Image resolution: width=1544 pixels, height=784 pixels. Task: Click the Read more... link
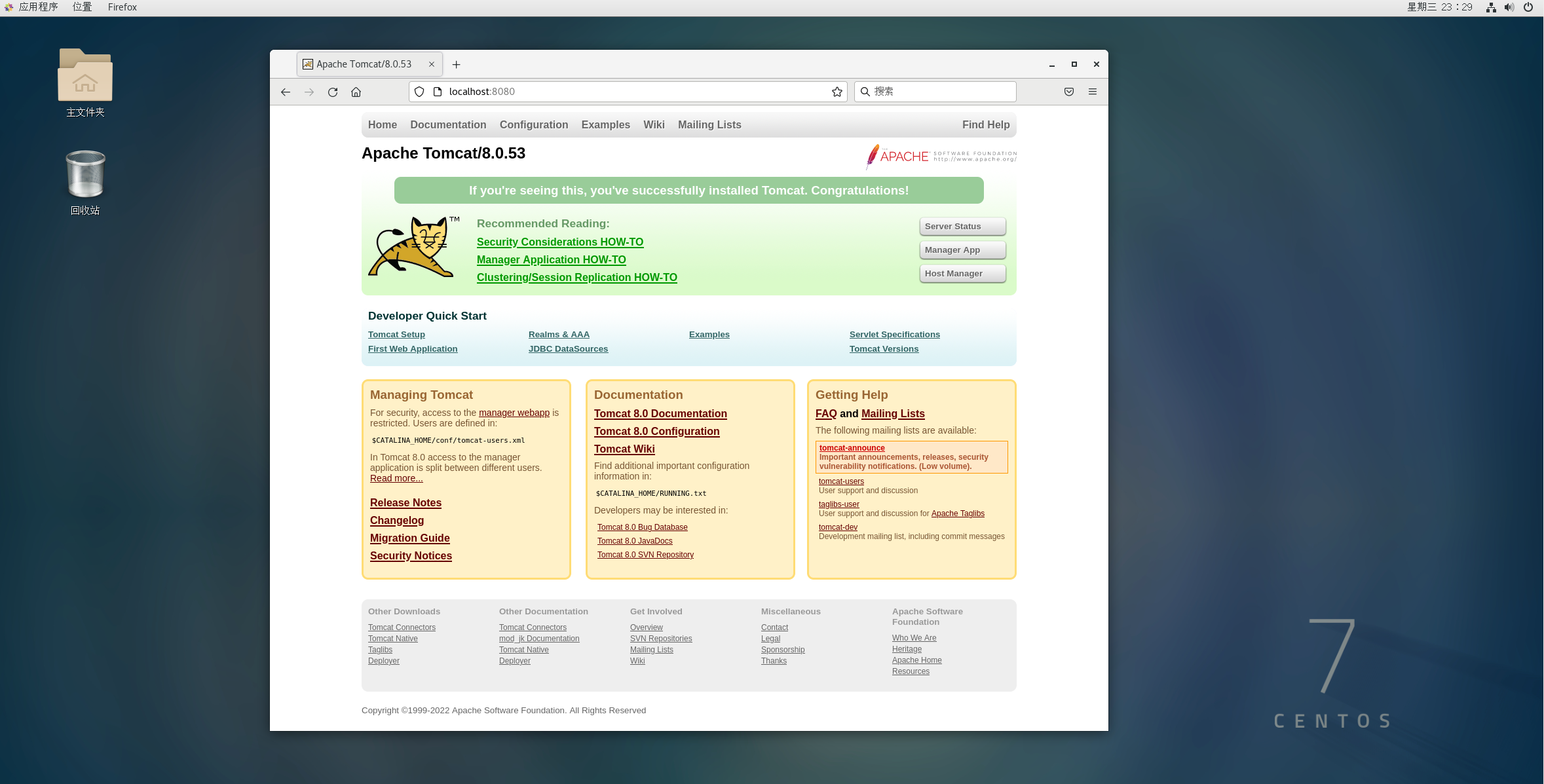[396, 478]
